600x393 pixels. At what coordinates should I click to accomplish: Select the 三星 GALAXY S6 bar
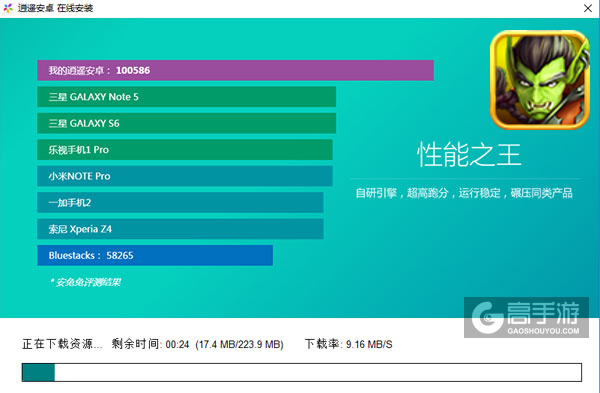click(186, 123)
